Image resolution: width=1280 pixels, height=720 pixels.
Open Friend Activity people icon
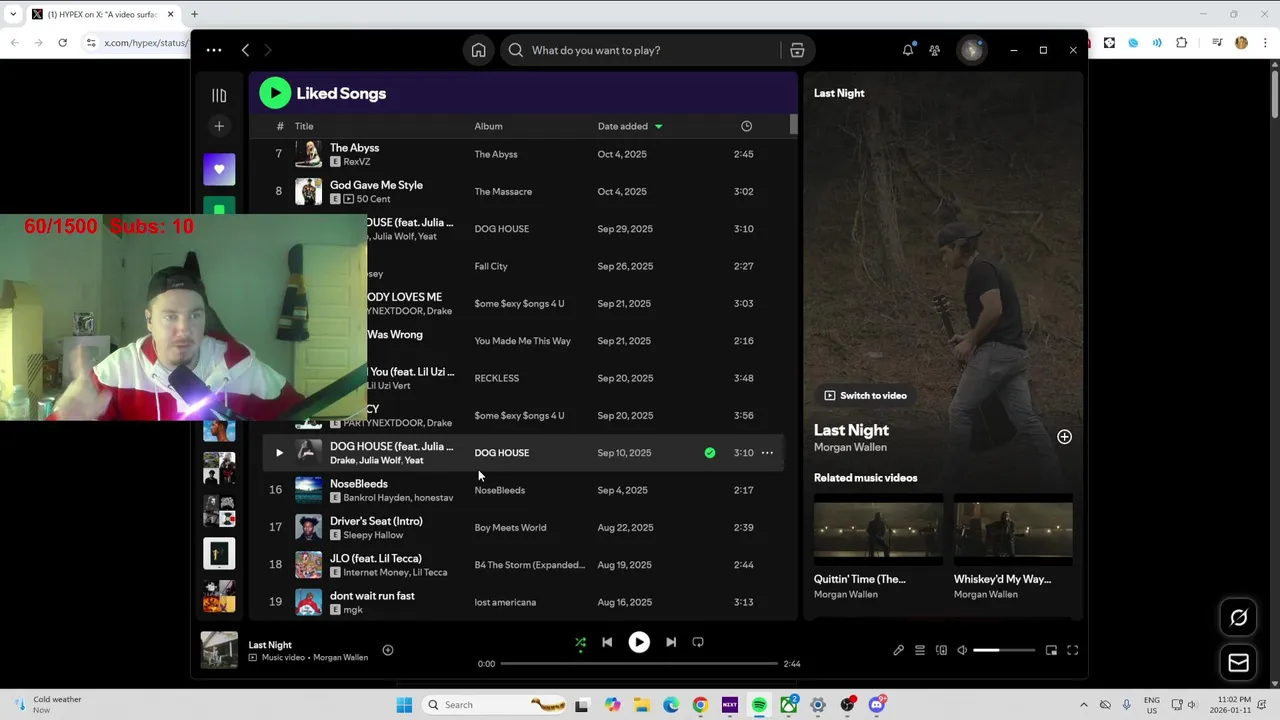pyautogui.click(x=935, y=50)
